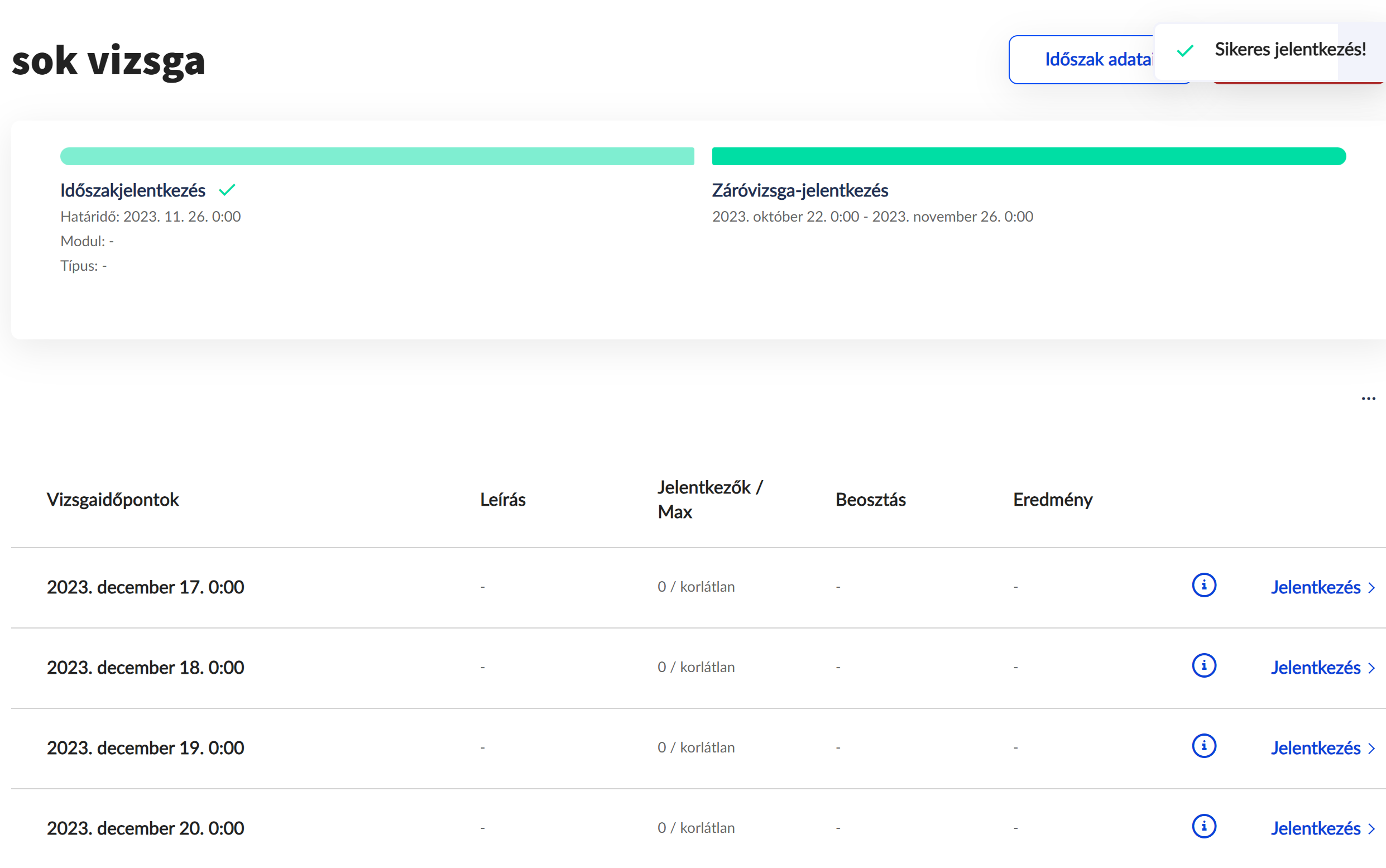The image size is (1386, 868).
Task: Click Jelentkezés chevron for December 20
Action: click(x=1371, y=829)
